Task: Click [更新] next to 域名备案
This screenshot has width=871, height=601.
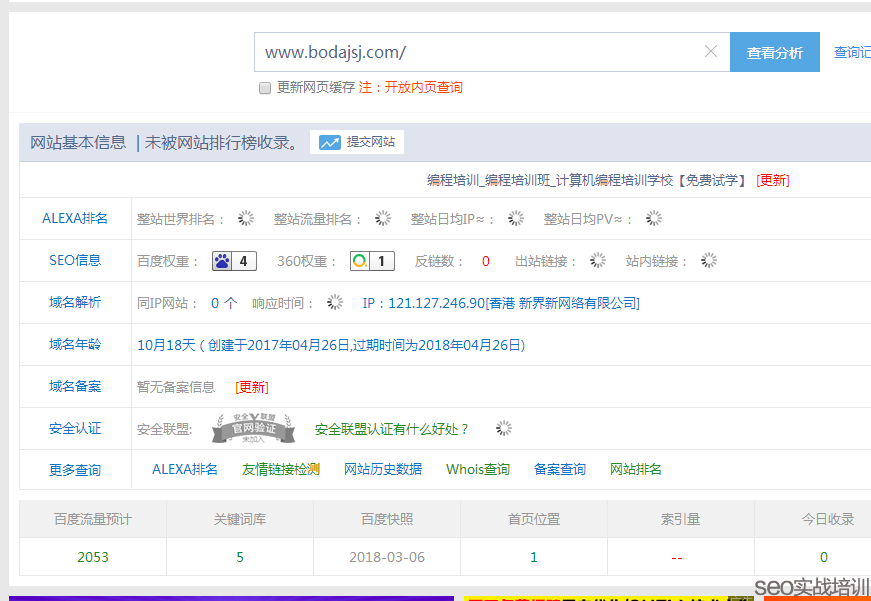Action: (251, 386)
